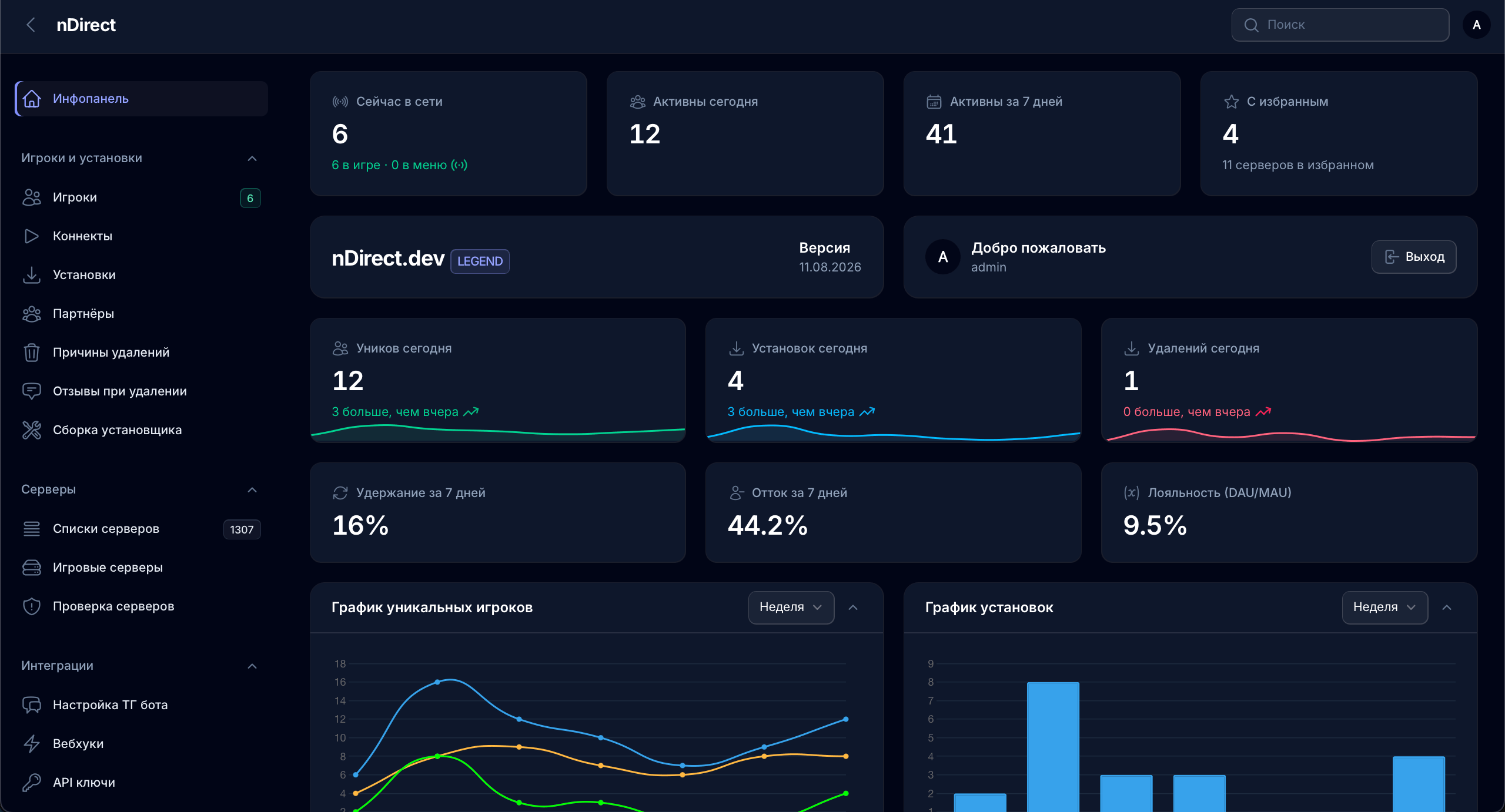Image resolution: width=1505 pixels, height=812 pixels.
Task: Click the API ключи key icon
Action: [32, 783]
